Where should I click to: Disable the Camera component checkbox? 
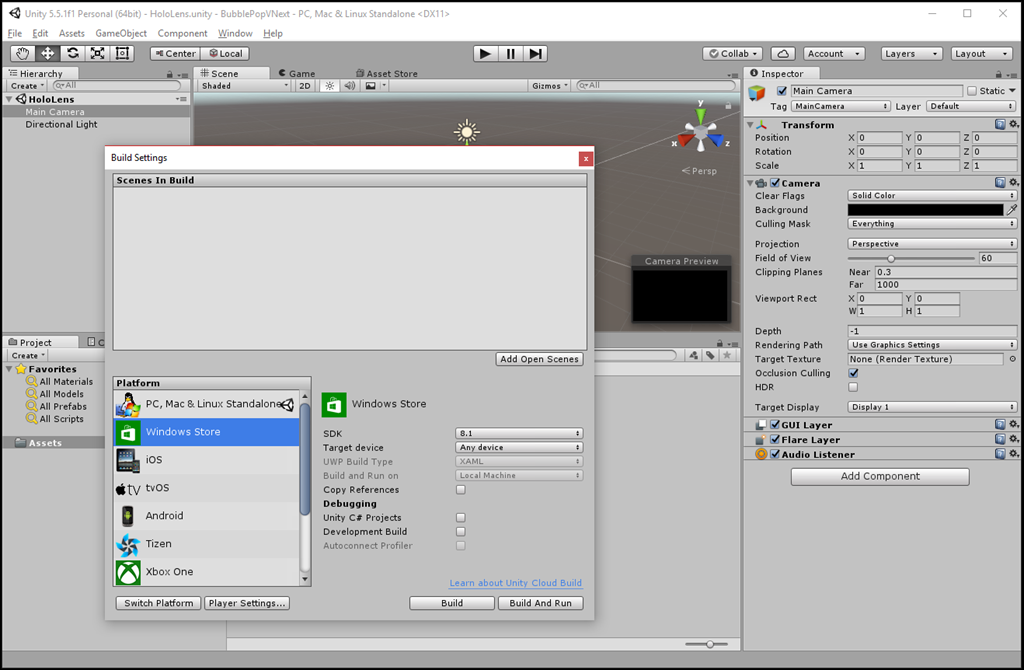775,183
